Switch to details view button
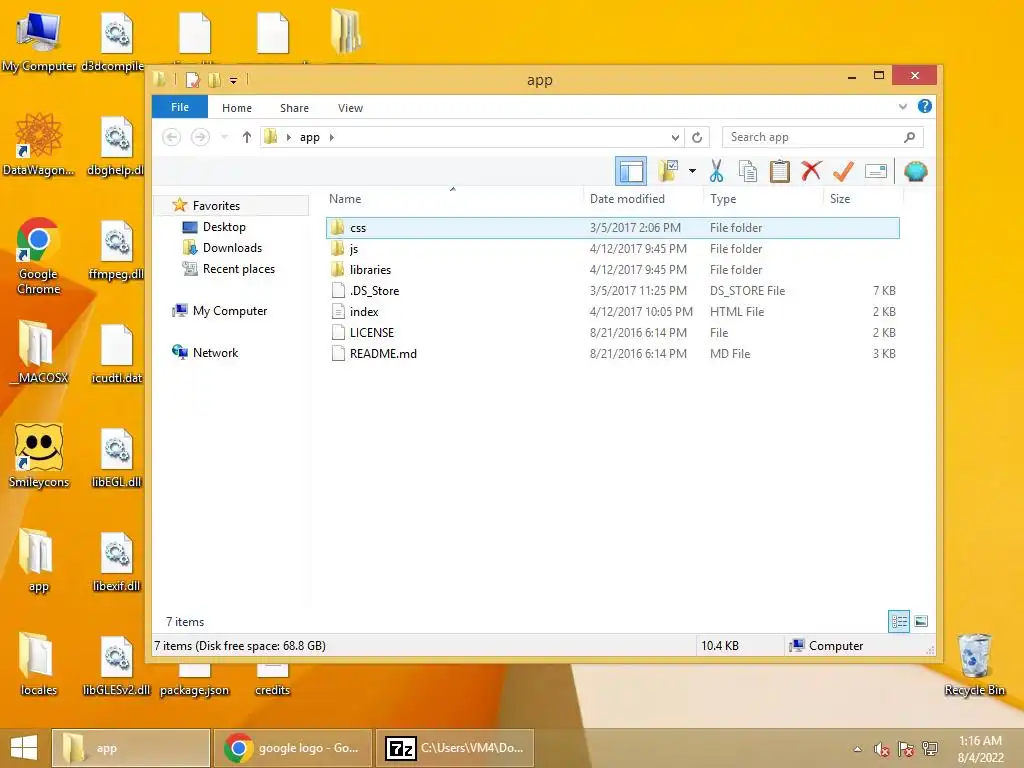 click(899, 621)
